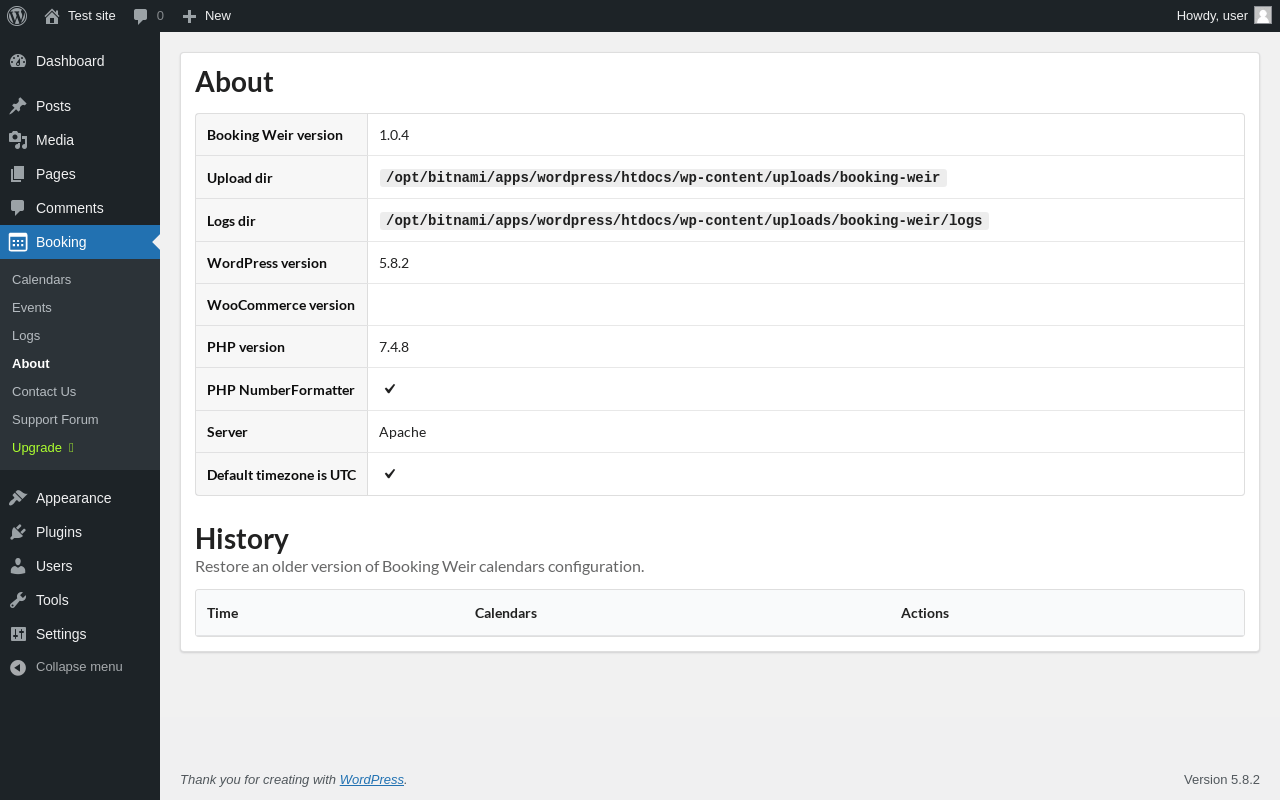Screen dimensions: 1280x800
Task: Open Dashboard menu item
Action: point(70,61)
